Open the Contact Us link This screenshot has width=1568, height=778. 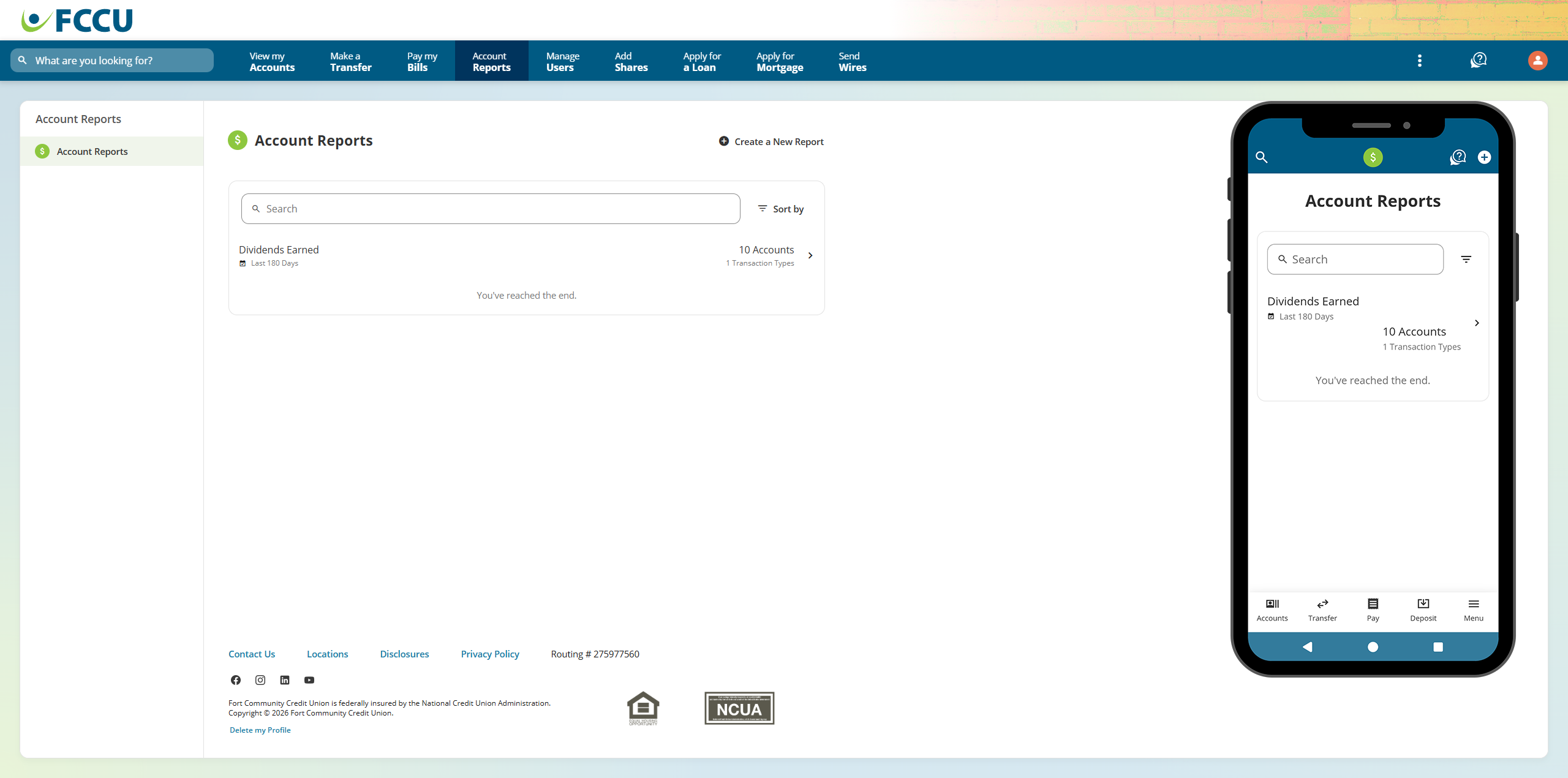[252, 654]
